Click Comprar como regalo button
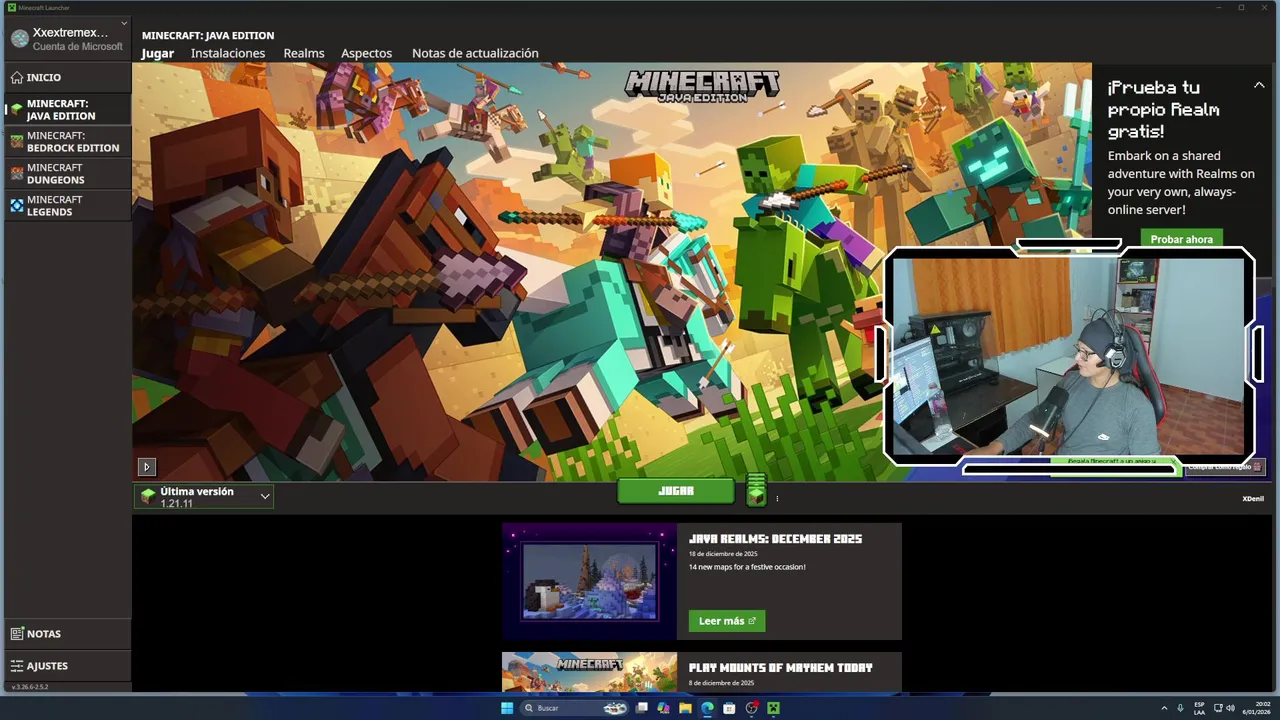 tap(1225, 466)
